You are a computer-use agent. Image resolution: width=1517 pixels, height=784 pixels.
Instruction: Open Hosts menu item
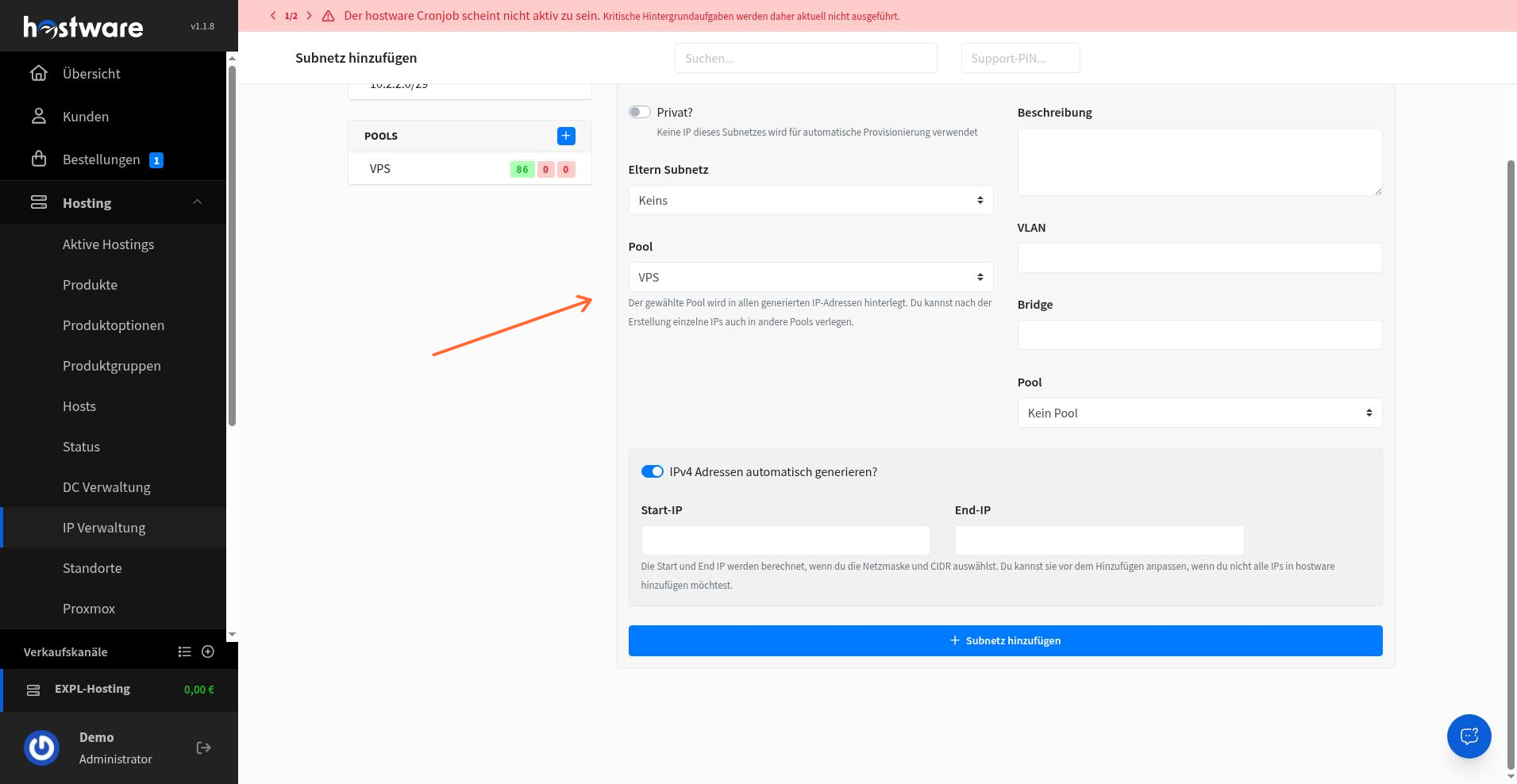79,406
